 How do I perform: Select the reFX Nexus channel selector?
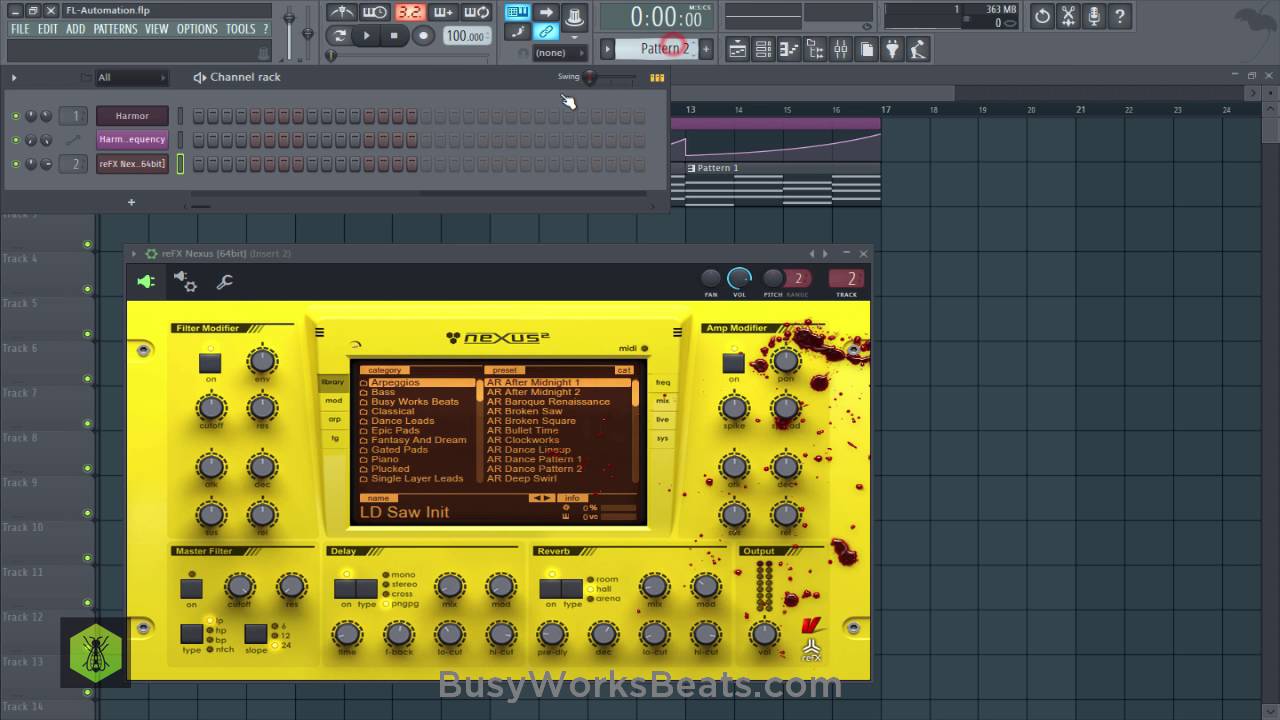(180, 164)
